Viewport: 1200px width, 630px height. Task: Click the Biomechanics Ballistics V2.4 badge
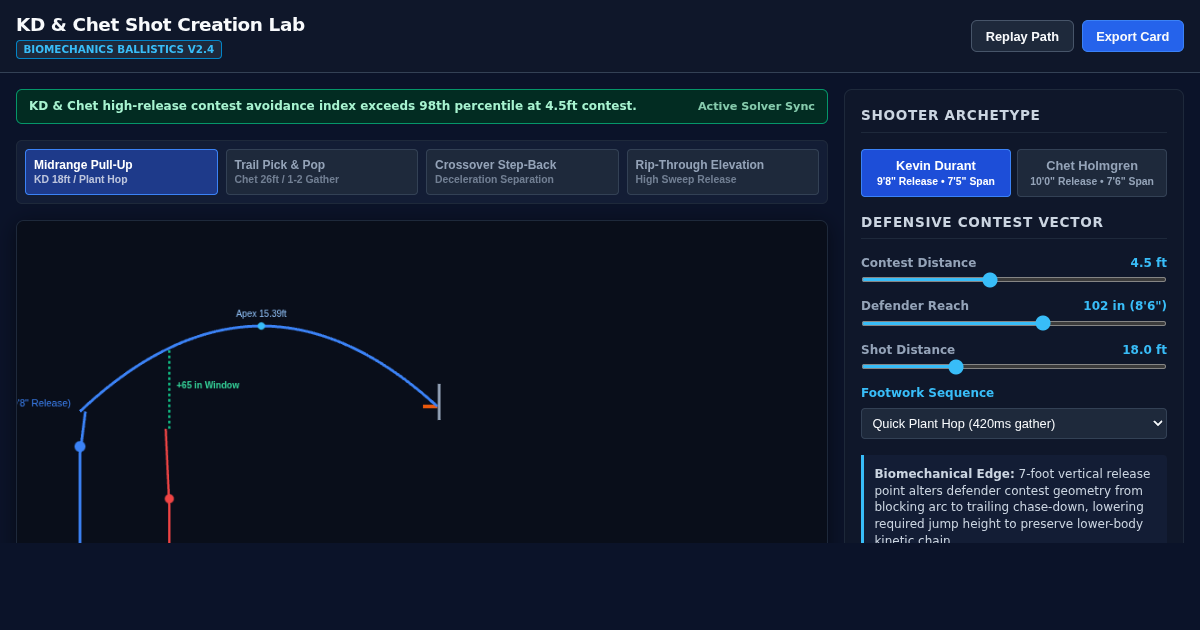click(119, 50)
